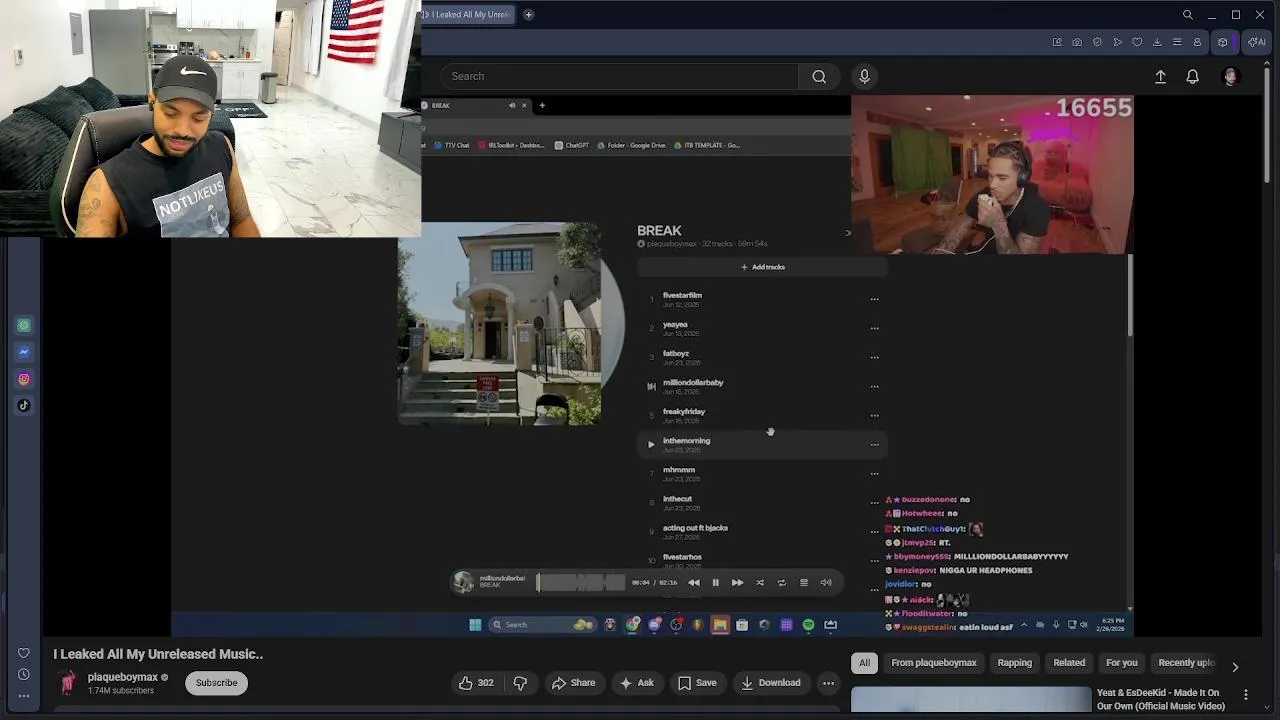Open Instagram in browser sidebar

tap(24, 379)
